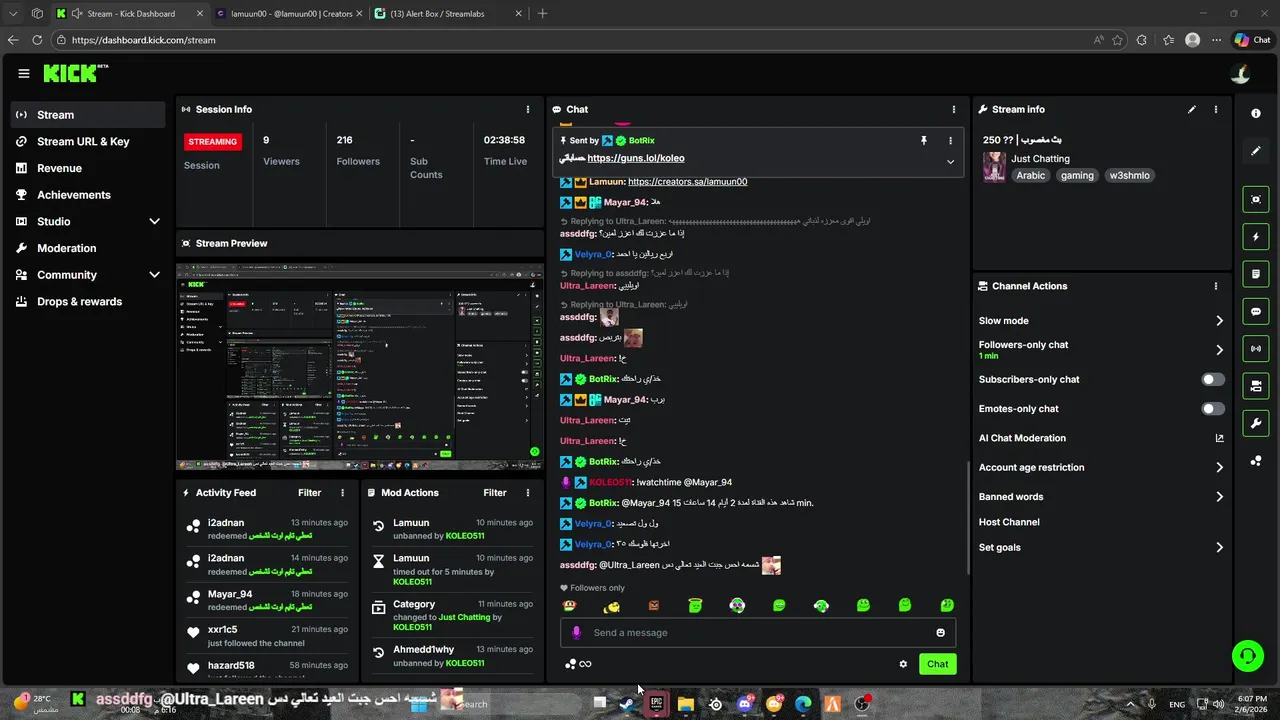This screenshot has height=720, width=1280.
Task: Open Channel Actions three-dot menu
Action: 1216,286
